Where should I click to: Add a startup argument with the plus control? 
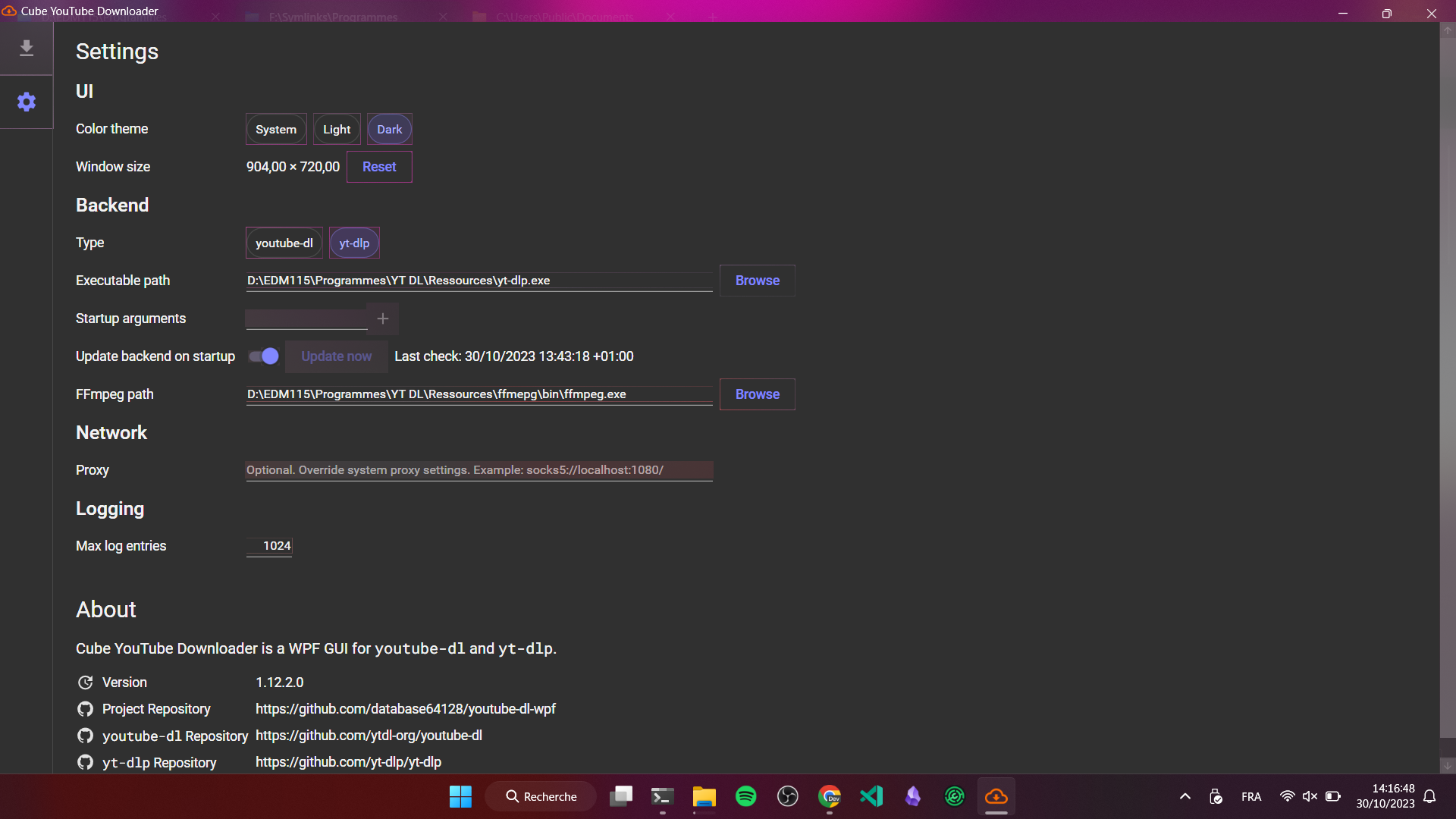382,318
